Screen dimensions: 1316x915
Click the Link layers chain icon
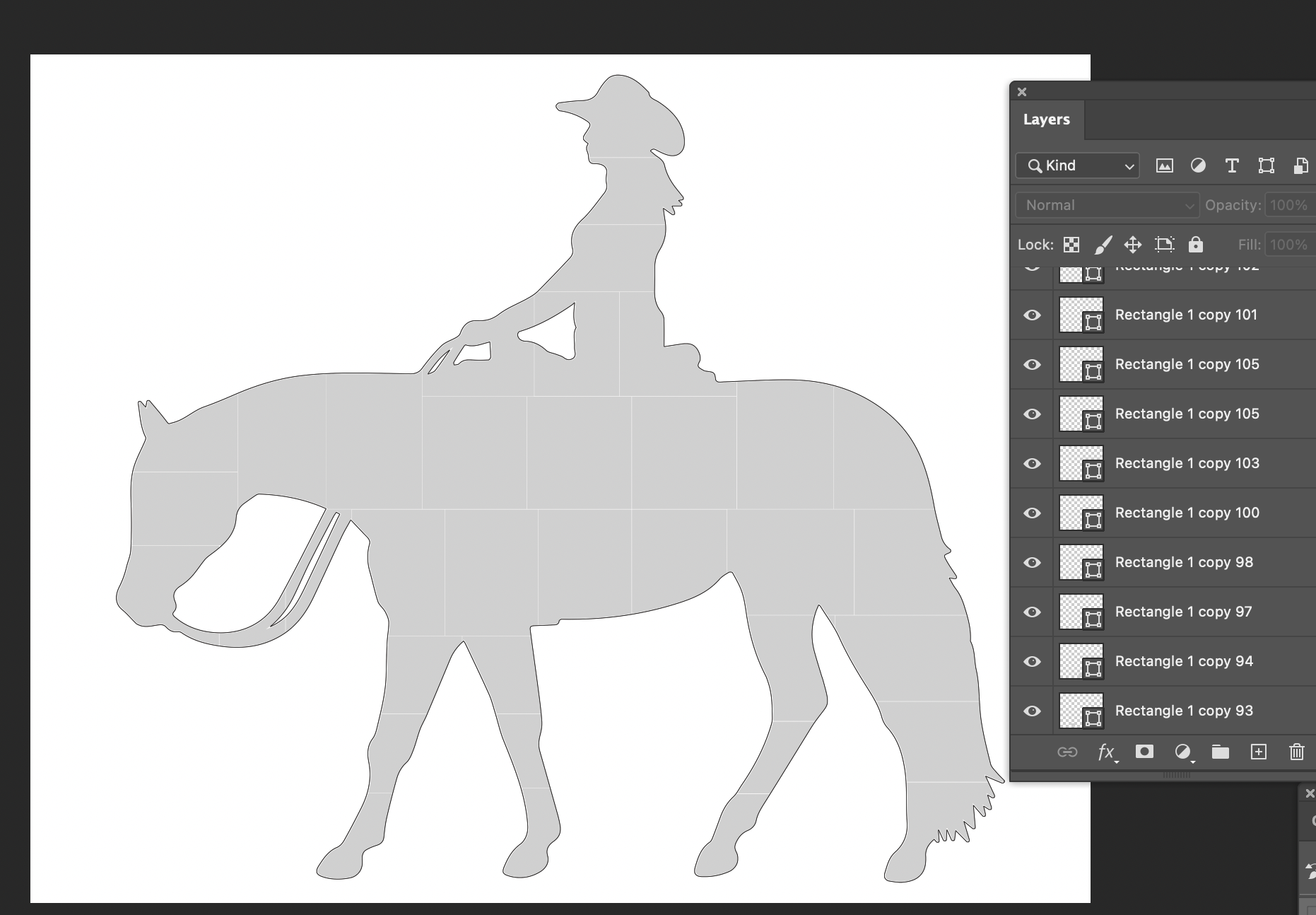1067,752
